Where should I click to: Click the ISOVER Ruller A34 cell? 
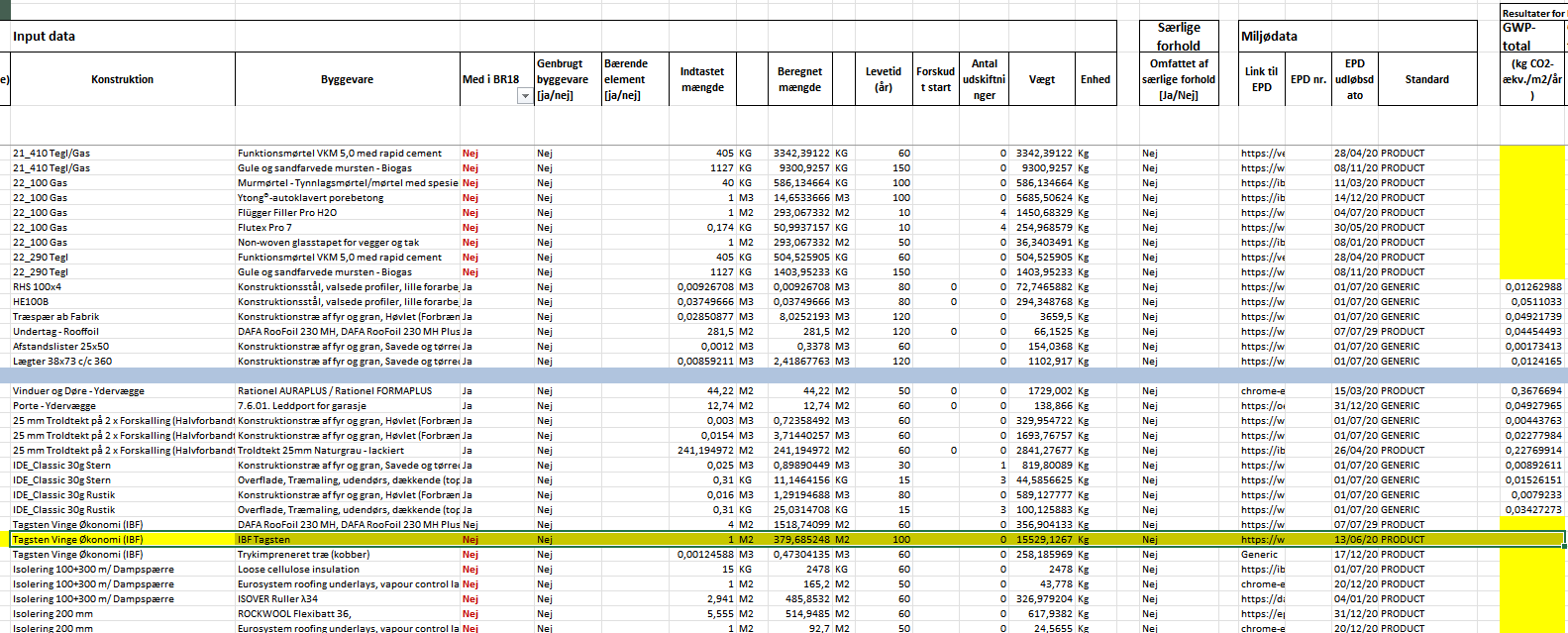pos(348,599)
